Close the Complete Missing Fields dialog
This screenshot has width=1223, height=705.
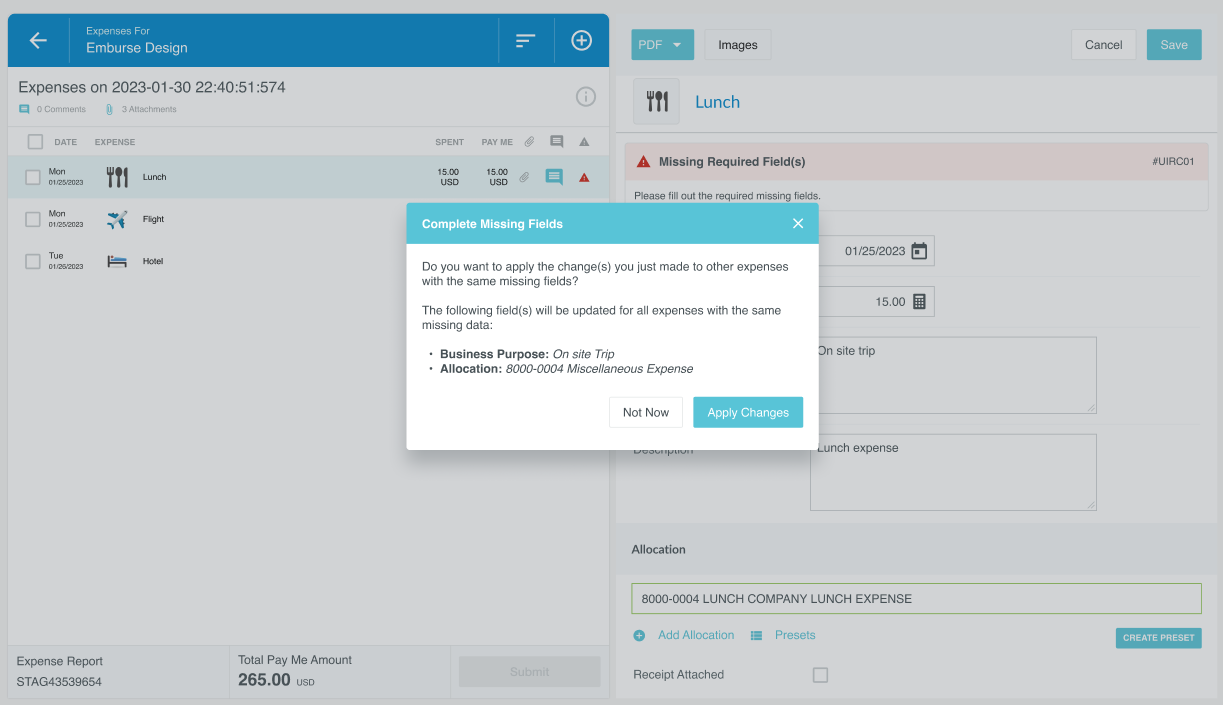[798, 224]
